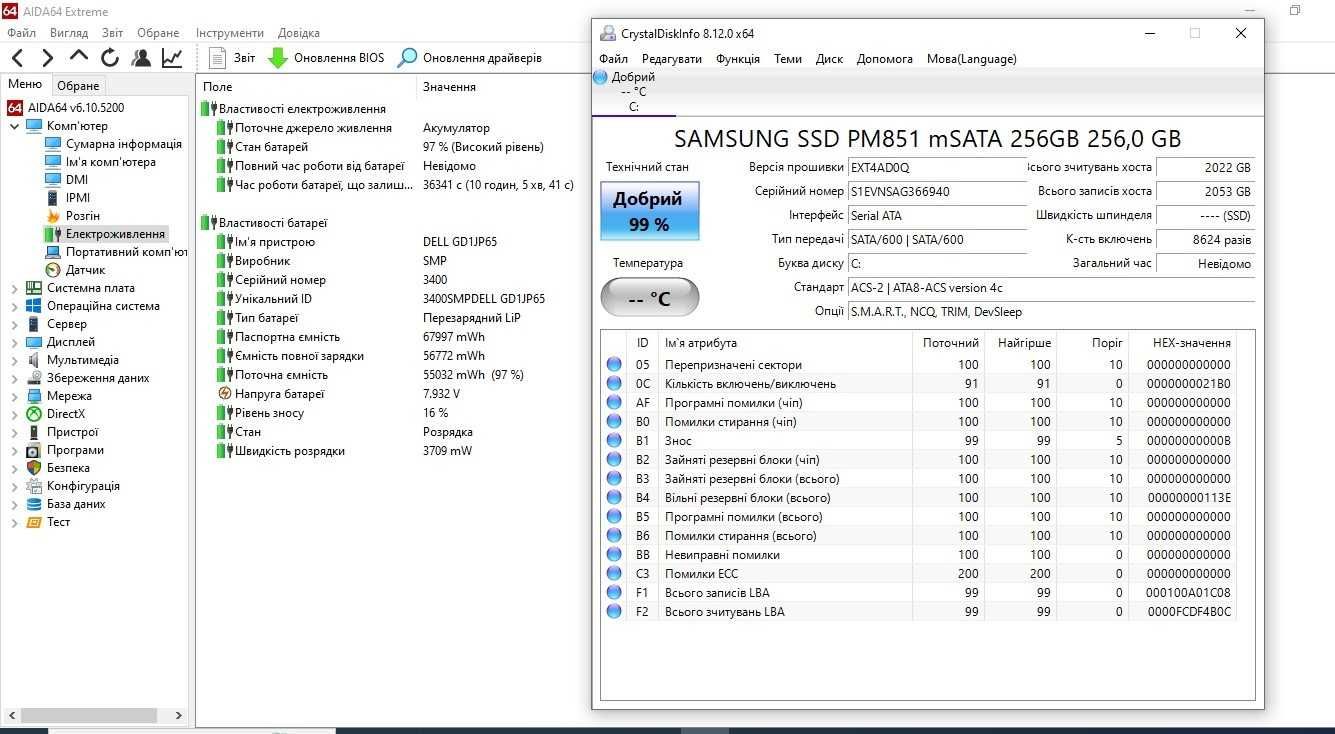Click the Рівень зносу battery field

pyautogui.click(x=269, y=413)
